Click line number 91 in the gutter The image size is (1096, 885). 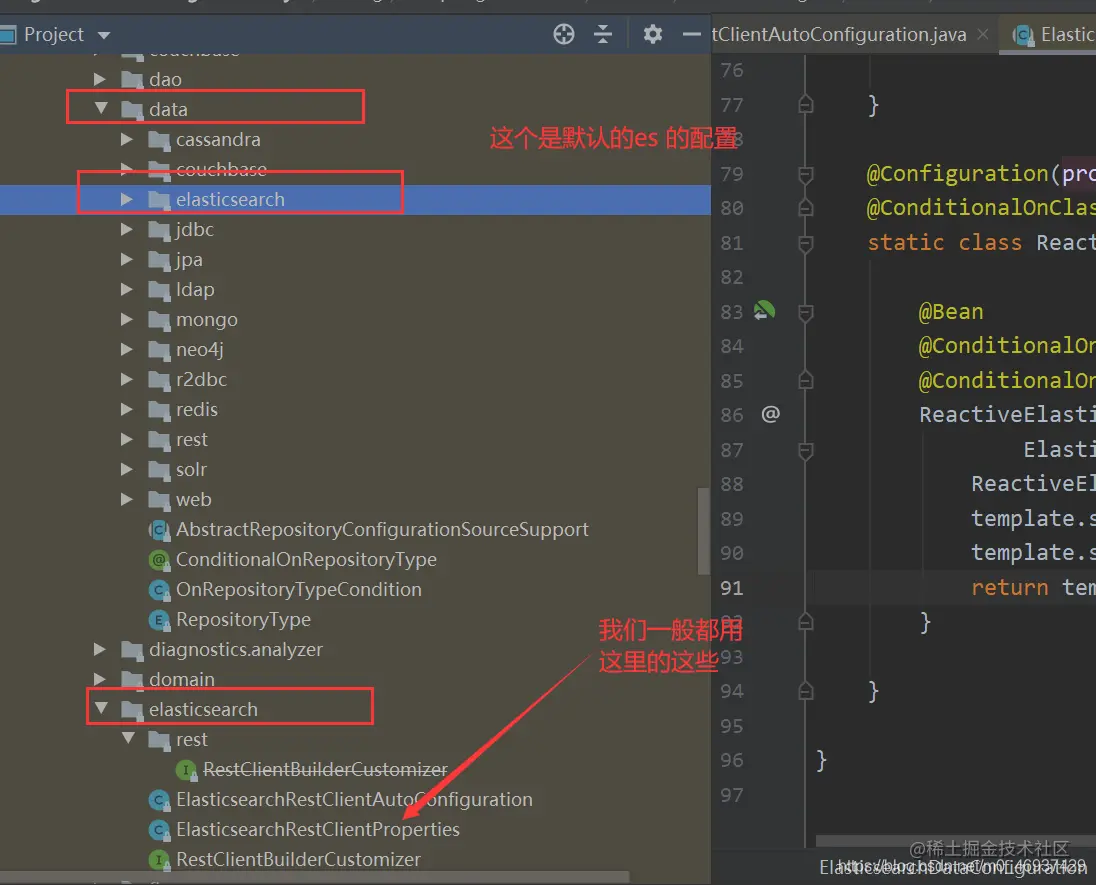(732, 588)
